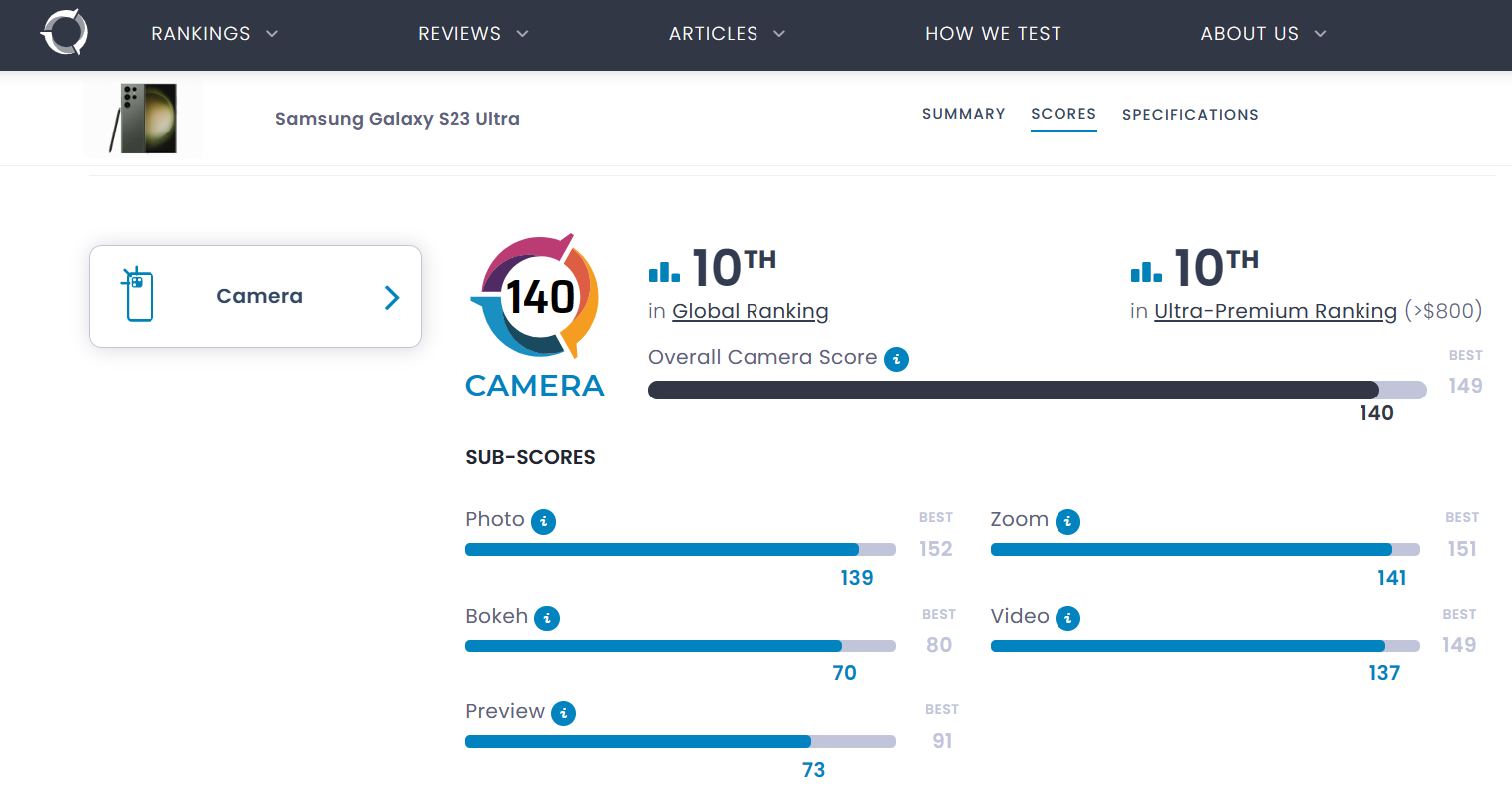Open the info icon beside Overall Camera Score
This screenshot has height=793, width=1512.
896,359
